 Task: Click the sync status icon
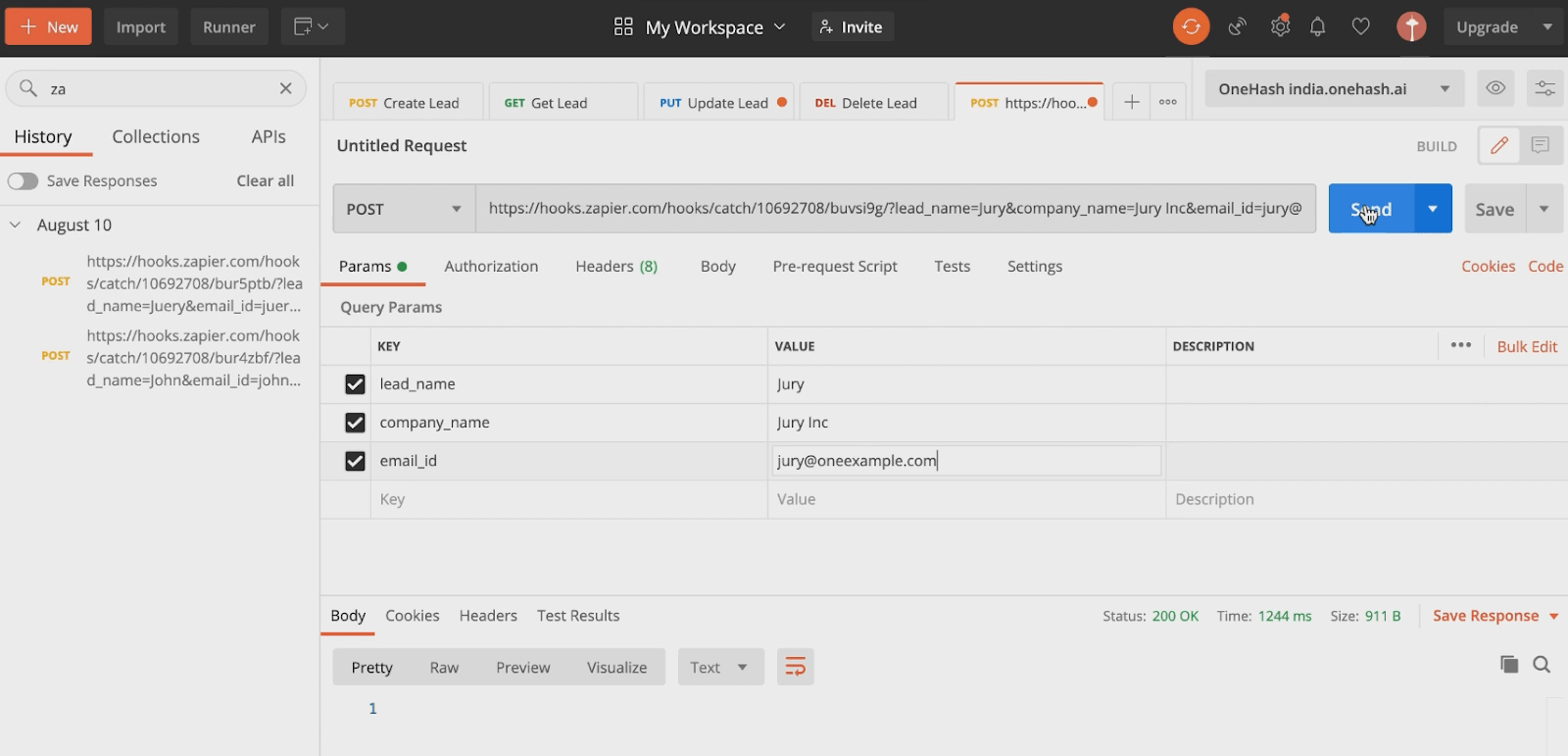(x=1191, y=26)
